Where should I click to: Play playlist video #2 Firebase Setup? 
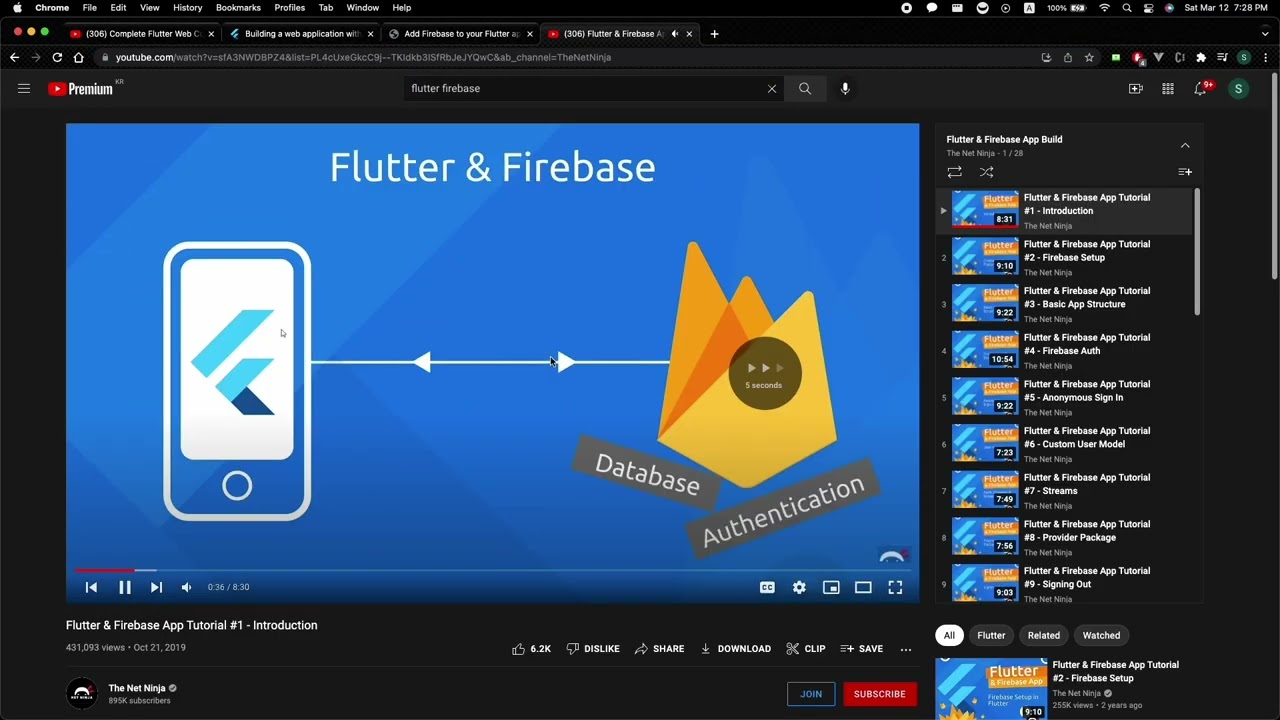1065,257
